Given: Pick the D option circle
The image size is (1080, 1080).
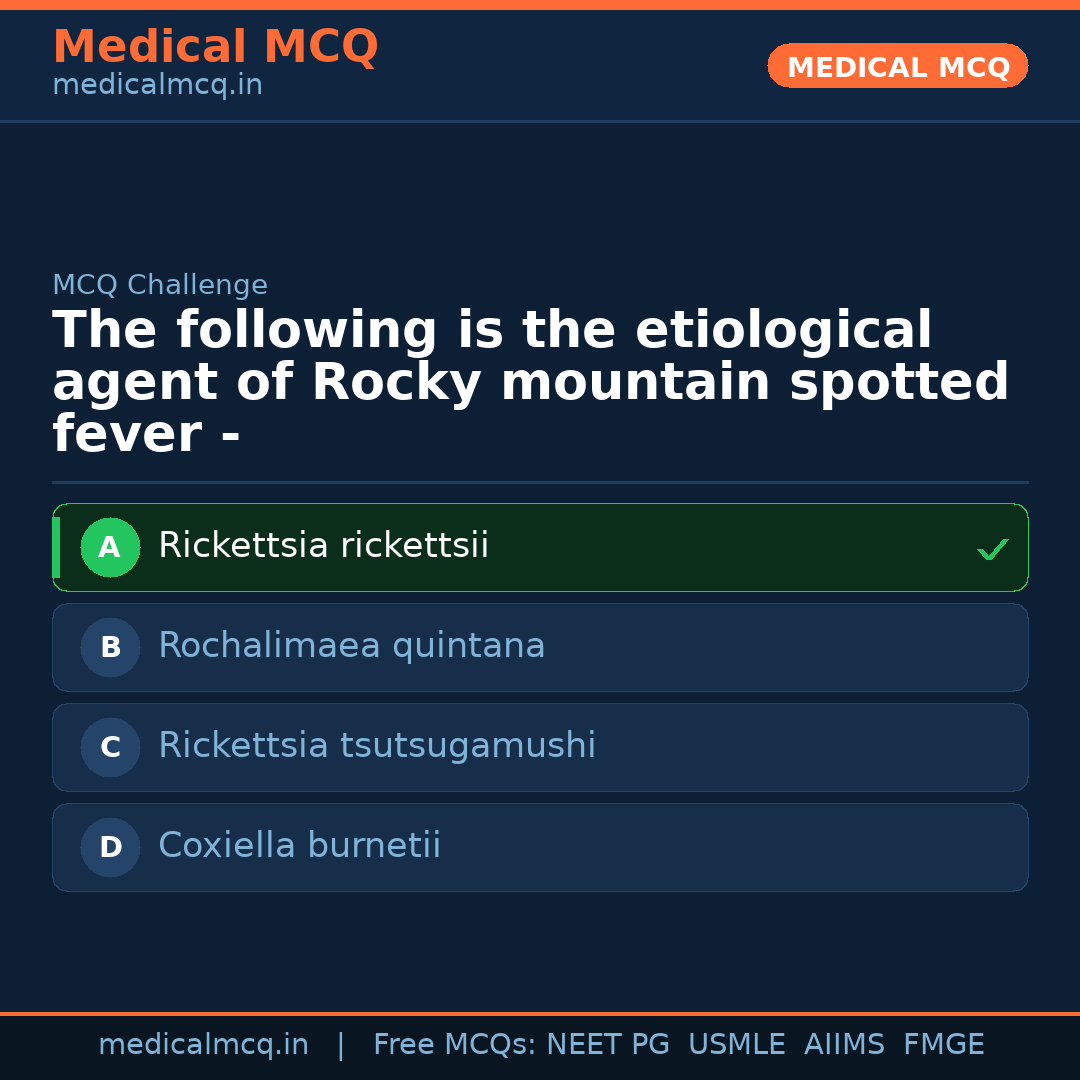Looking at the screenshot, I should pos(110,847).
